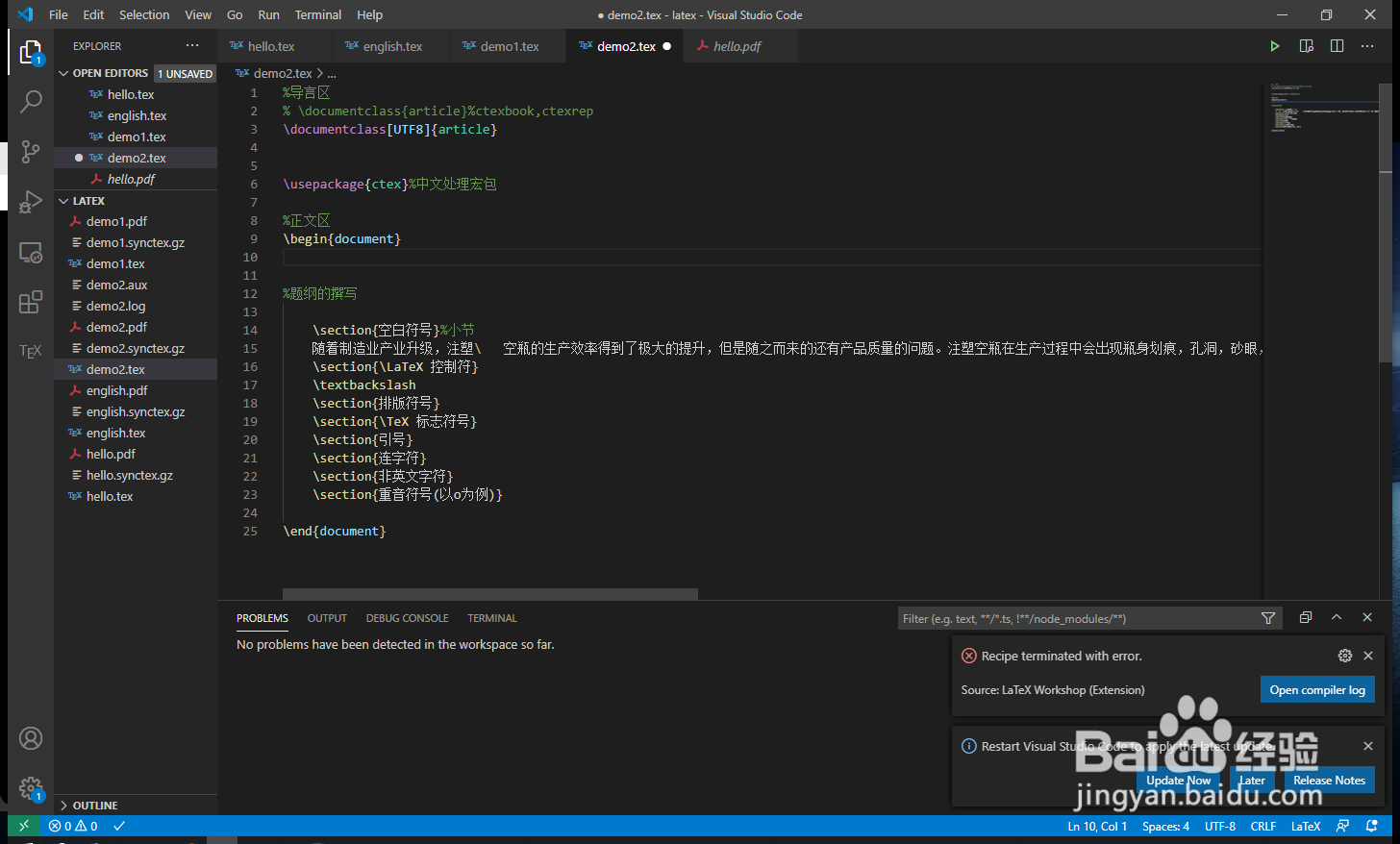This screenshot has height=844, width=1400.
Task: Open notifications bell in status bar
Action: tap(1372, 826)
